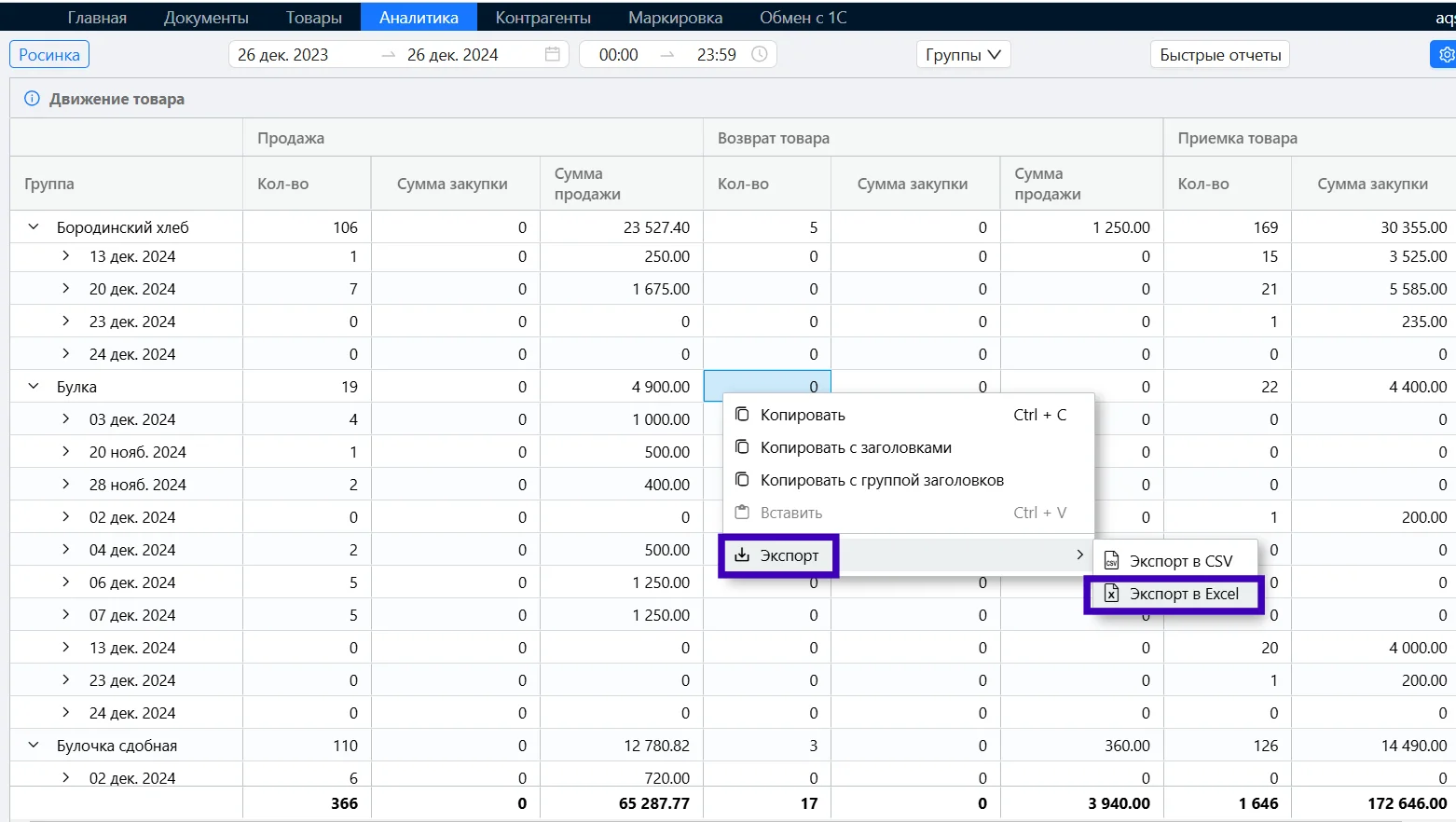Select the Экспорт menu entry
Screen dimensions: 1456x822
point(909,555)
